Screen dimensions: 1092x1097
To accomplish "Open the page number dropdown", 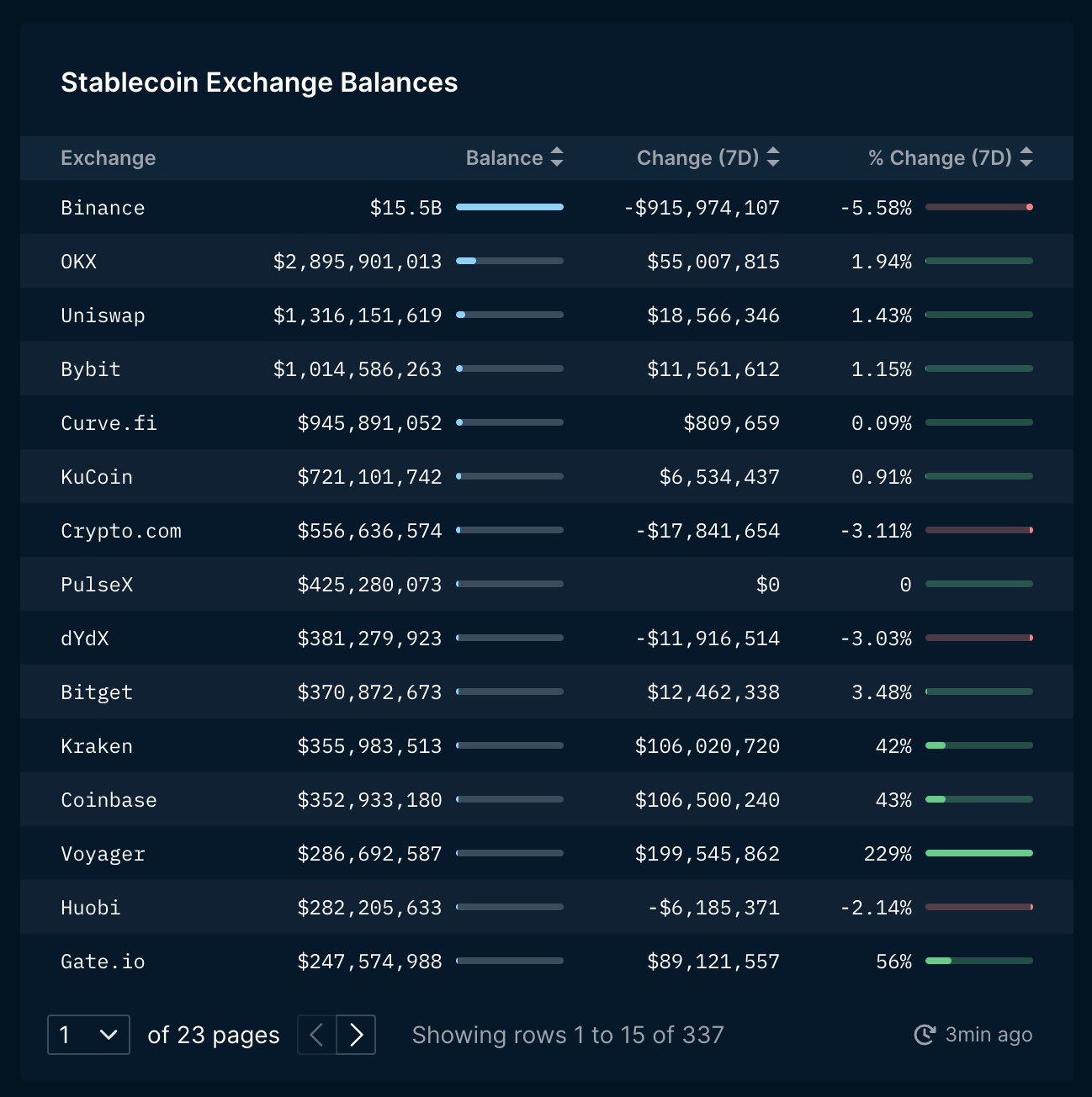I will pyautogui.click(x=88, y=1035).
